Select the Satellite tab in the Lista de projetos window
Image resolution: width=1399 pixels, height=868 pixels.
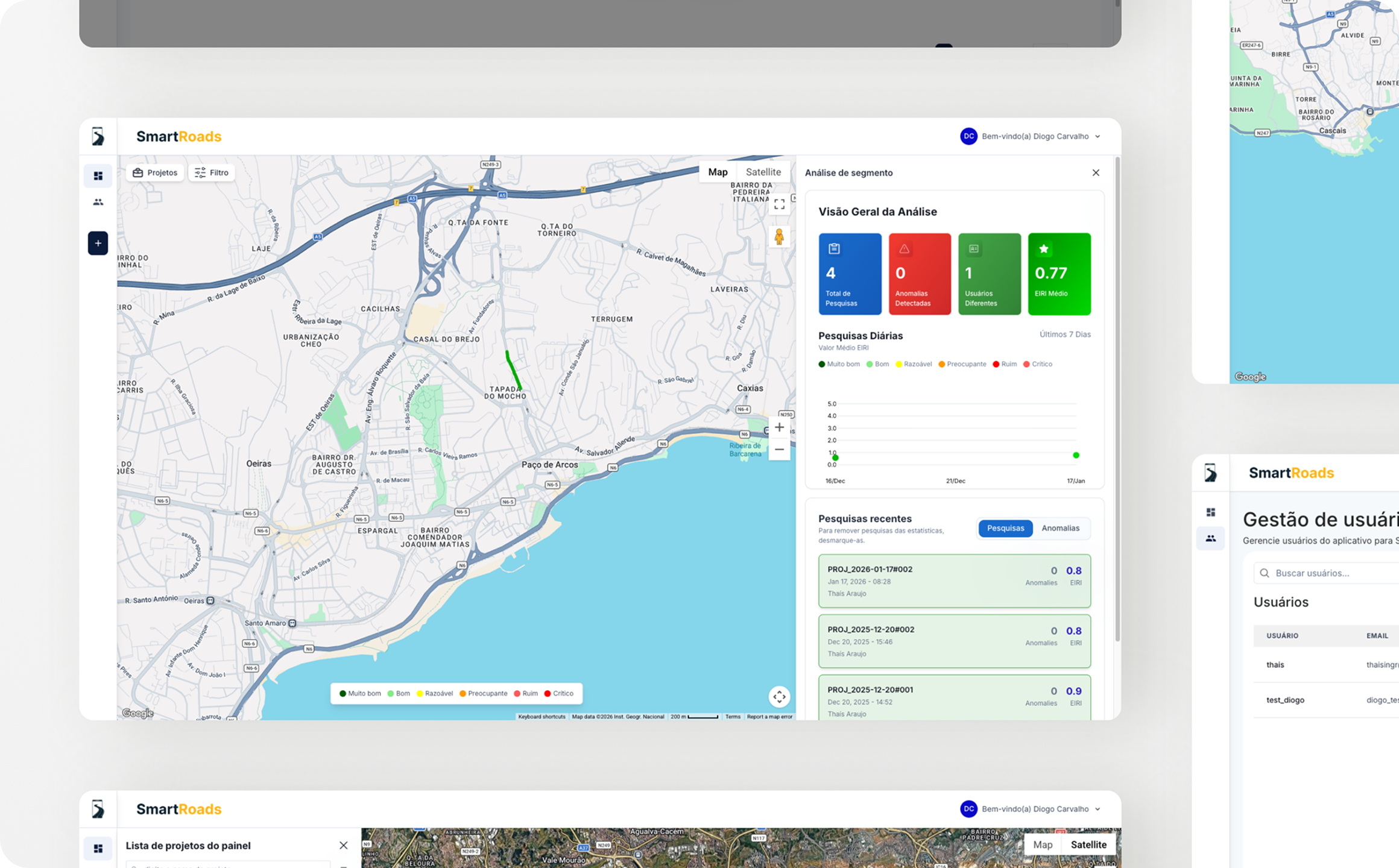click(1088, 844)
